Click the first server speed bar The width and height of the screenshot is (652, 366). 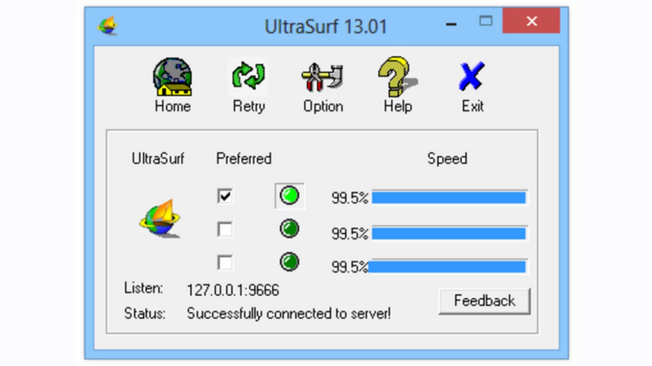[x=449, y=197]
